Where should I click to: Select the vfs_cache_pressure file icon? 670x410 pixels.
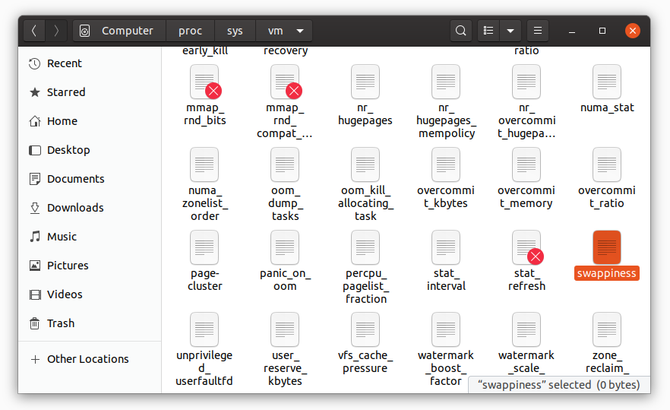(x=365, y=329)
